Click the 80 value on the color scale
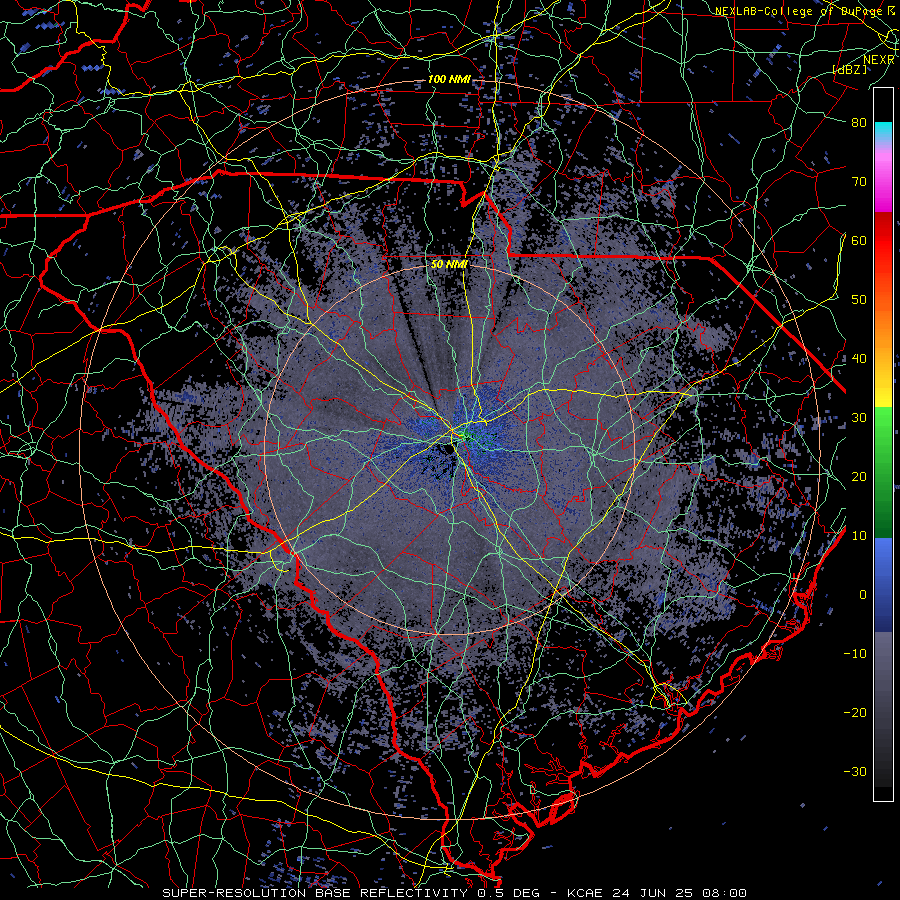 pyautogui.click(x=859, y=123)
